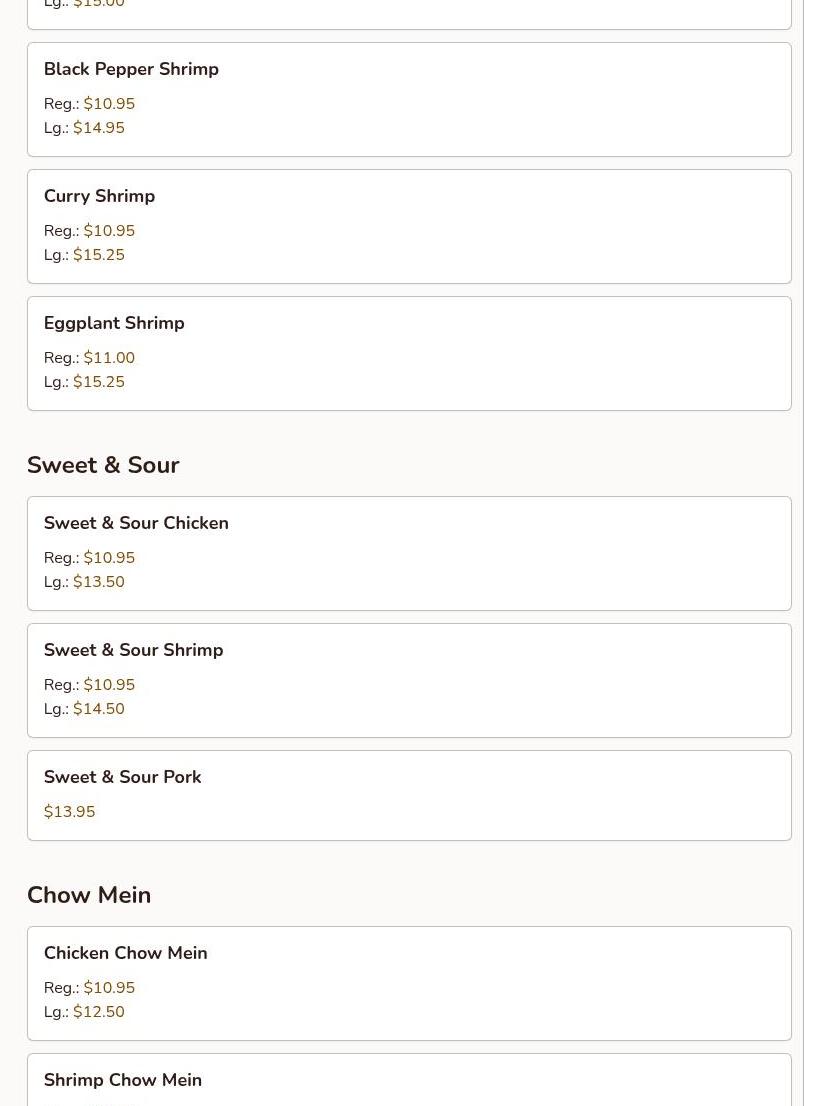Click the Shrimp Chow Mein item title

(x=123, y=1080)
